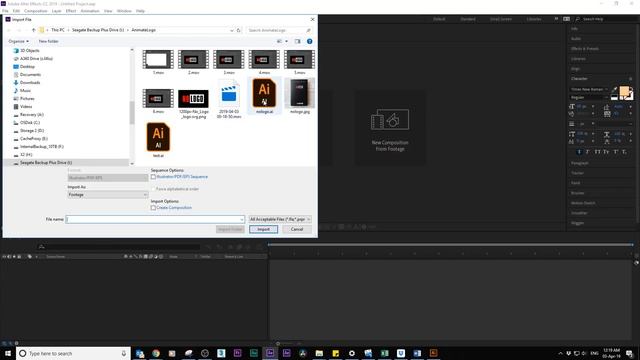Open Excel from the taskbar
Viewport: 640px width, 360px height.
click(384, 353)
